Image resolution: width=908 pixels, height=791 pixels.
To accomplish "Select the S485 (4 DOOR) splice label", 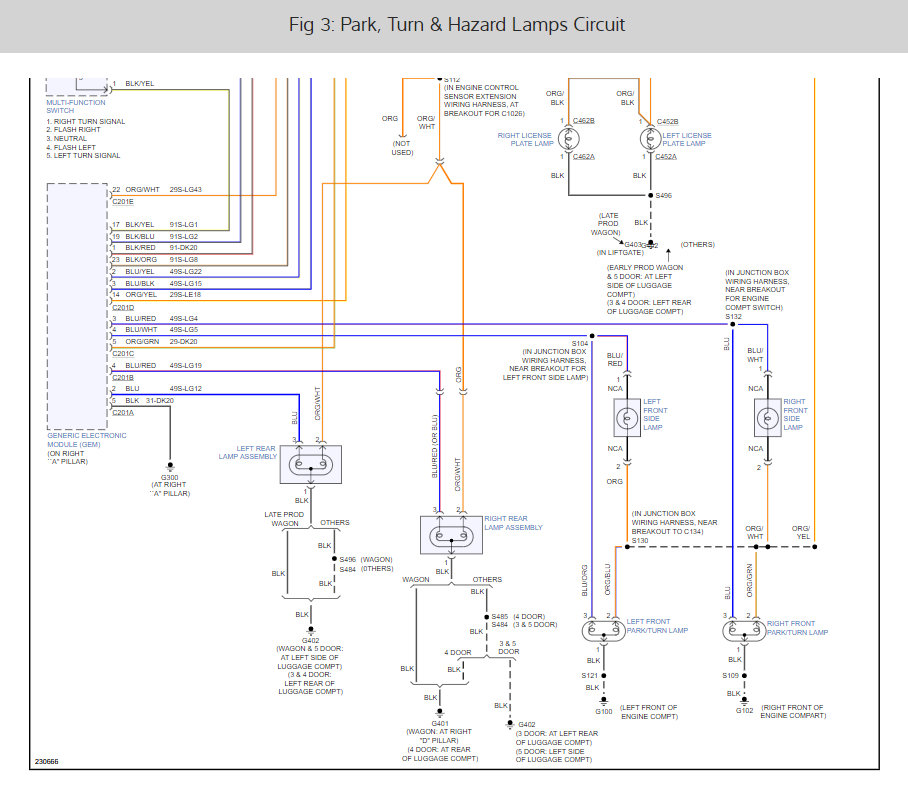I will [x=518, y=617].
